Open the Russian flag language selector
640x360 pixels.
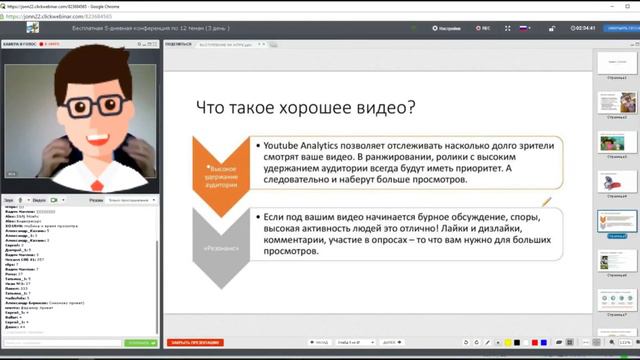525,28
